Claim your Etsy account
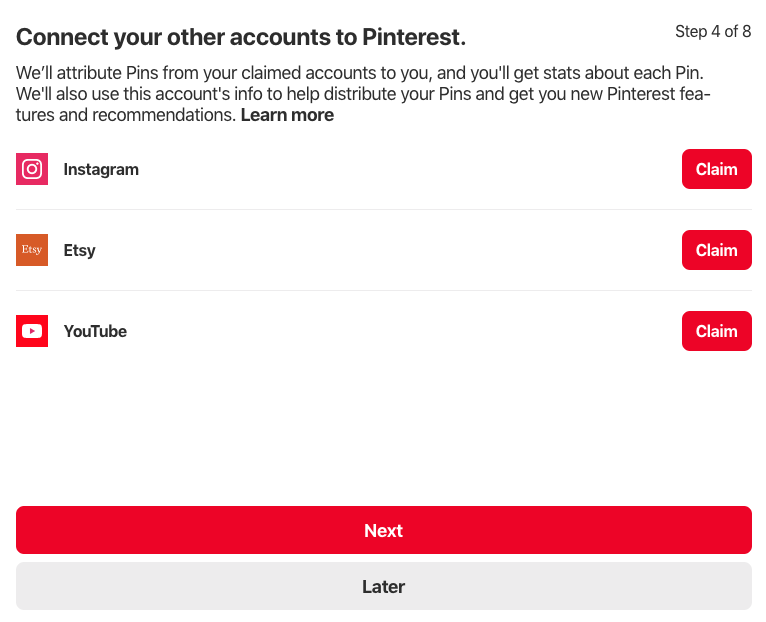Viewport: 766px width, 622px height. [717, 250]
